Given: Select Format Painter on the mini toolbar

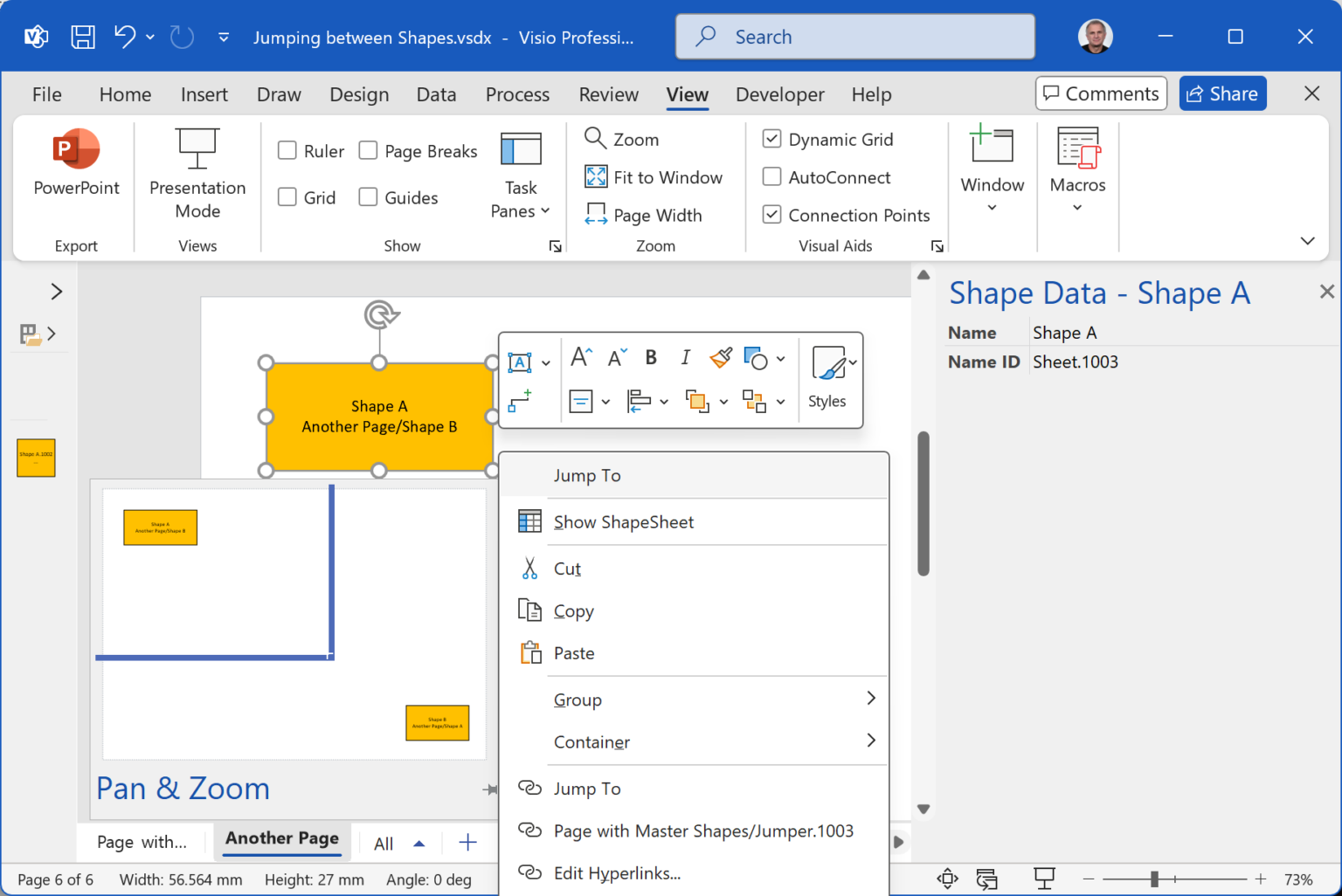Looking at the screenshot, I should [x=720, y=358].
